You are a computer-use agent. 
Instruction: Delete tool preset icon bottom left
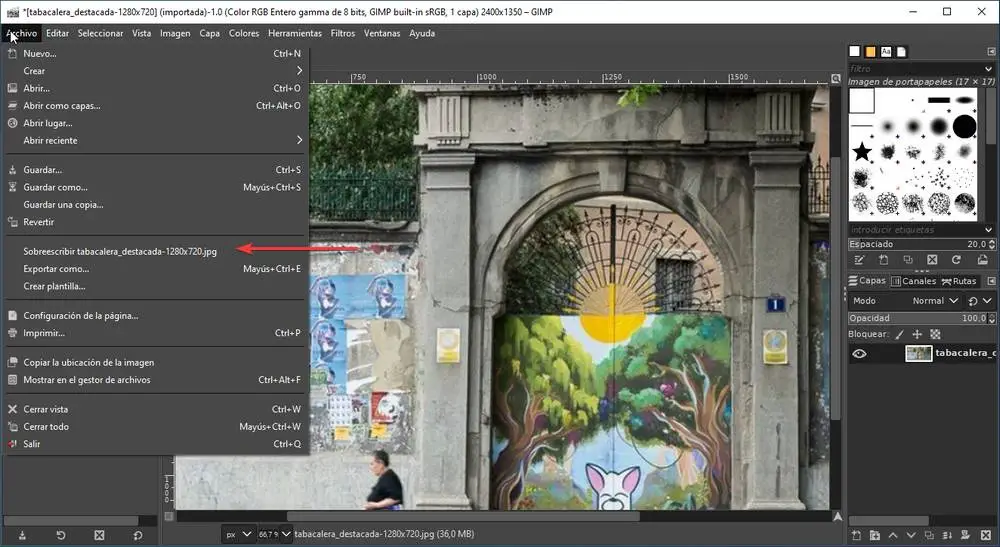(99, 536)
